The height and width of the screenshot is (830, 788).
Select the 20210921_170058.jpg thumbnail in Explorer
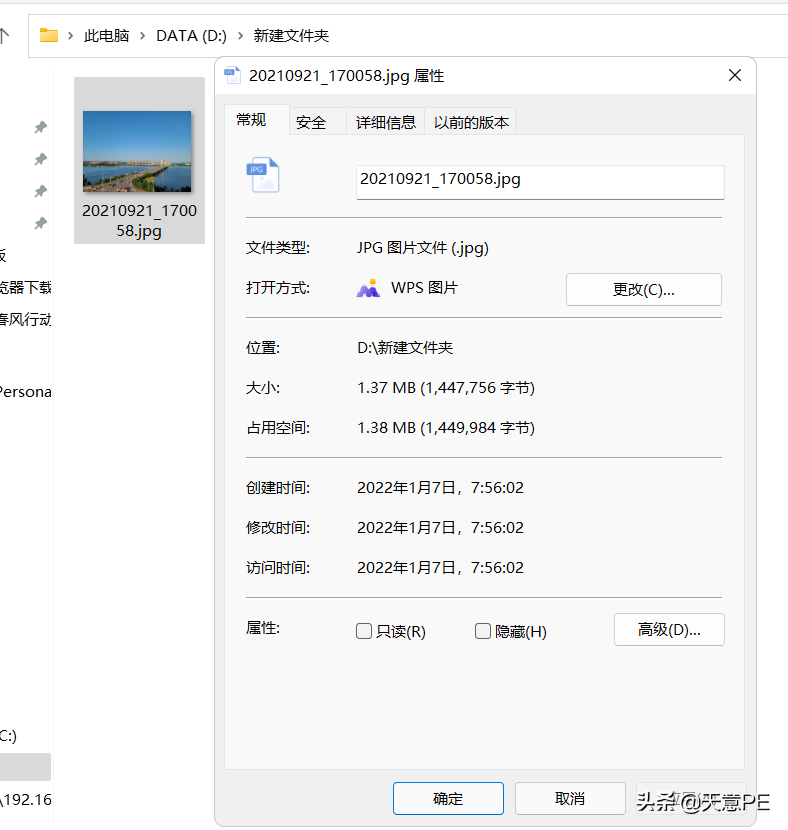(x=137, y=151)
